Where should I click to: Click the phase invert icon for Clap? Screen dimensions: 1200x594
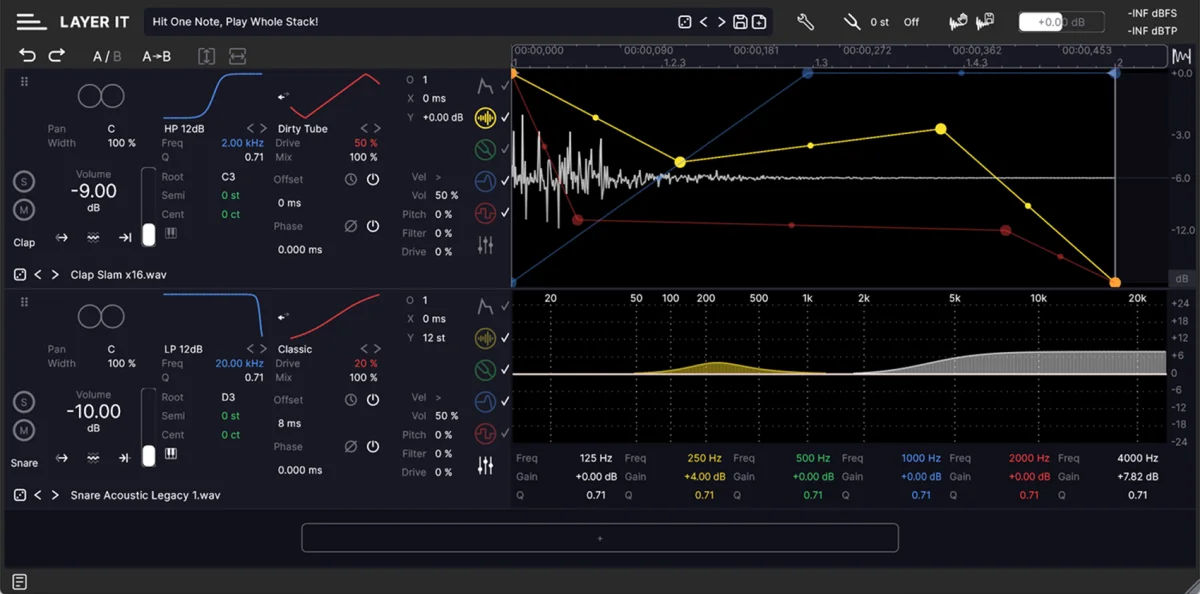(x=350, y=225)
